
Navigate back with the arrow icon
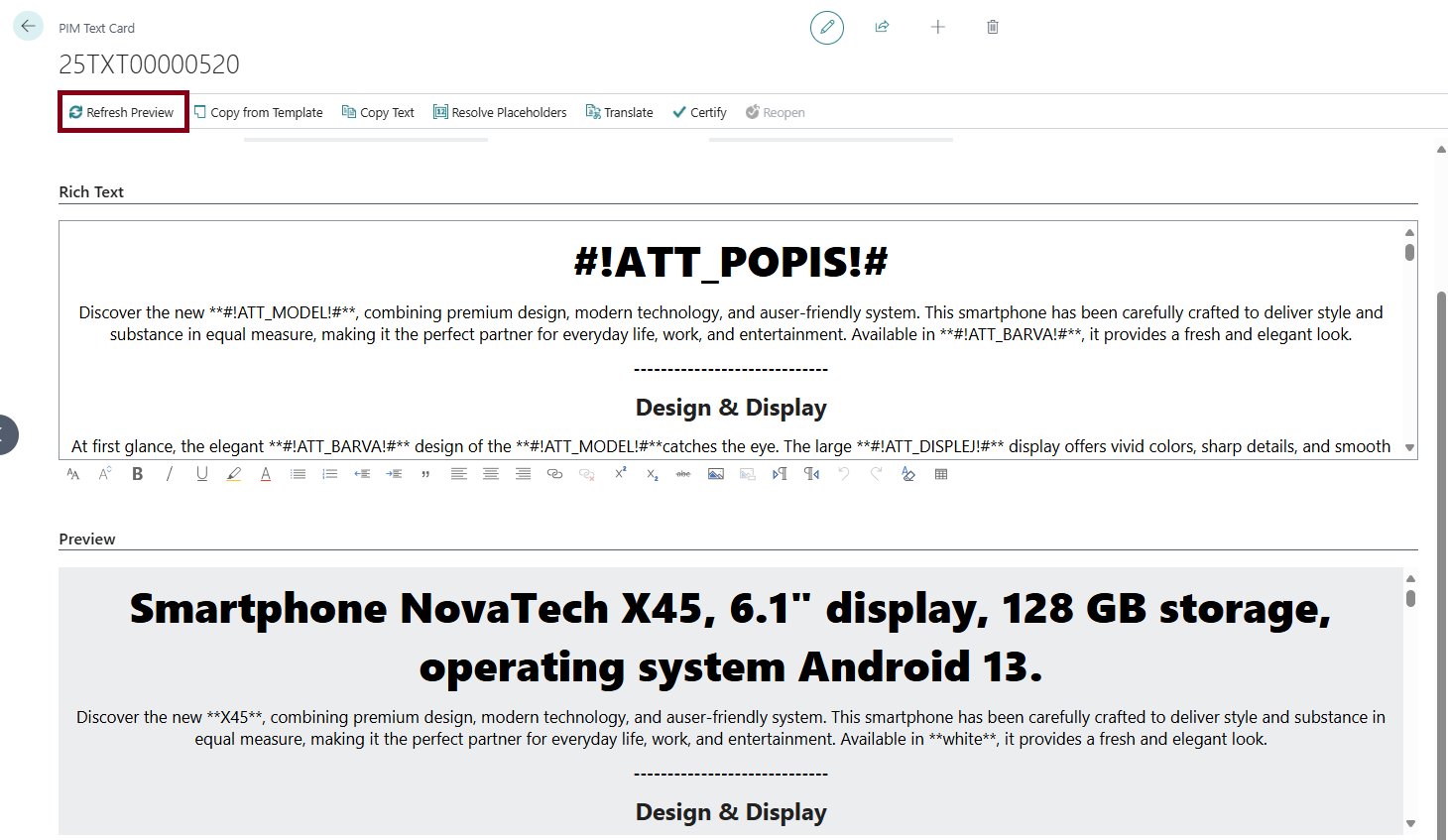[27, 25]
